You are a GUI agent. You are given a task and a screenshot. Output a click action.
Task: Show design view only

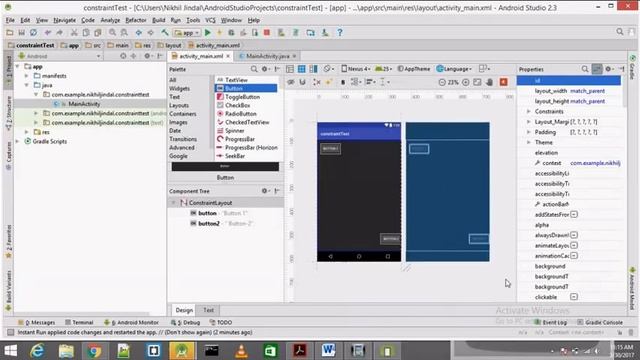click(x=290, y=69)
